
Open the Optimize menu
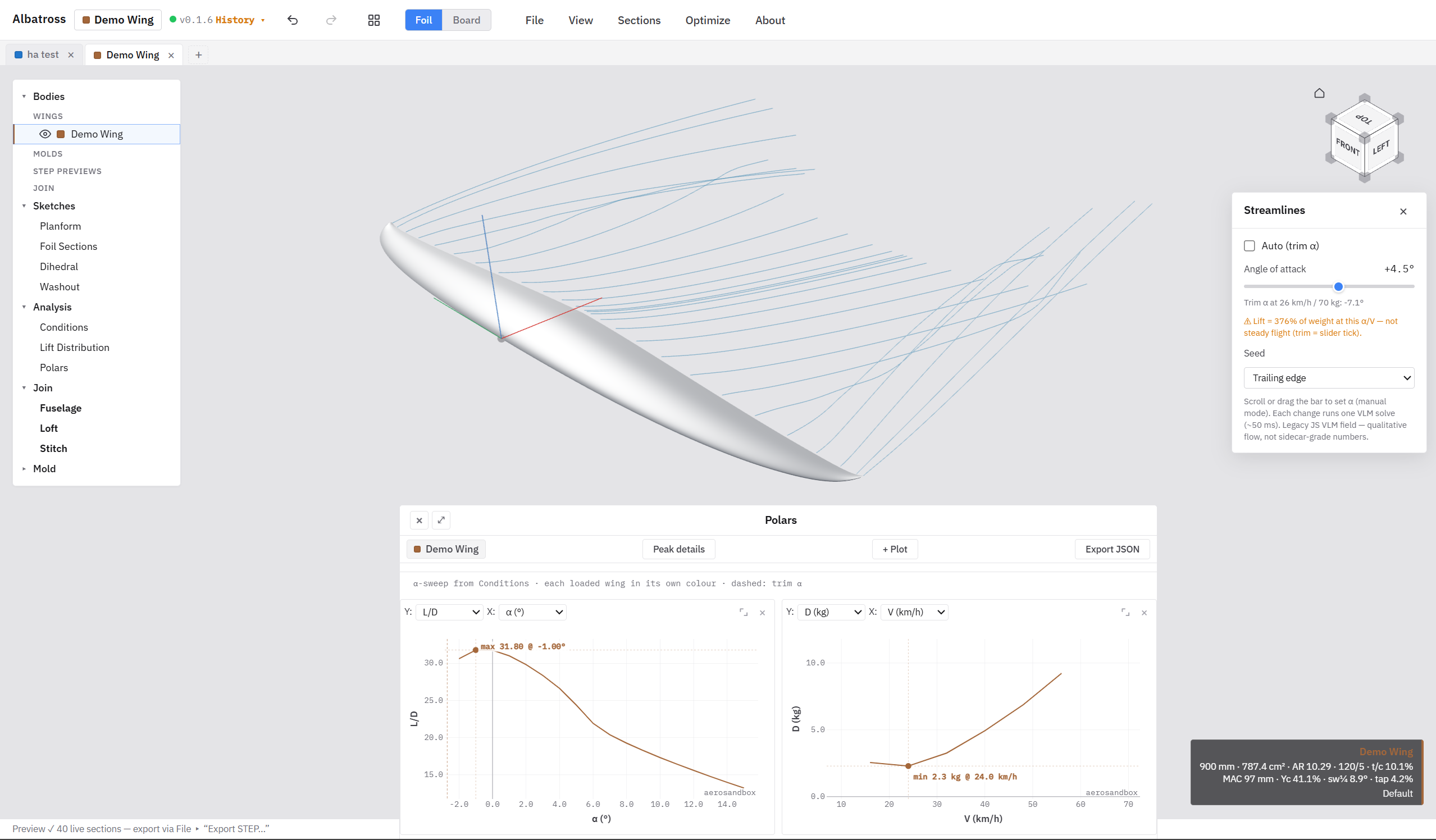pyautogui.click(x=708, y=20)
